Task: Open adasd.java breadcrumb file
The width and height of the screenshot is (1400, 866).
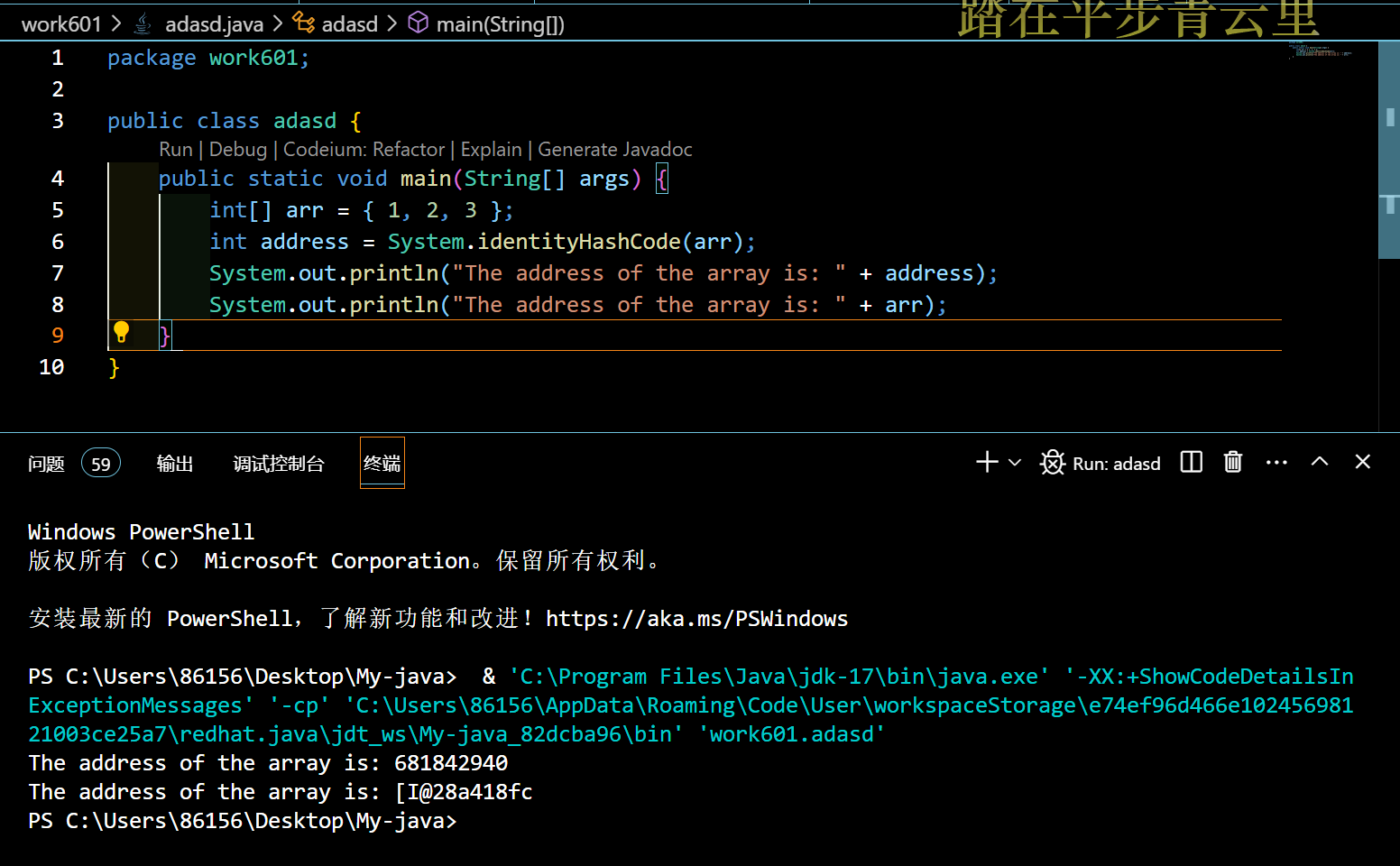Action: (215, 24)
